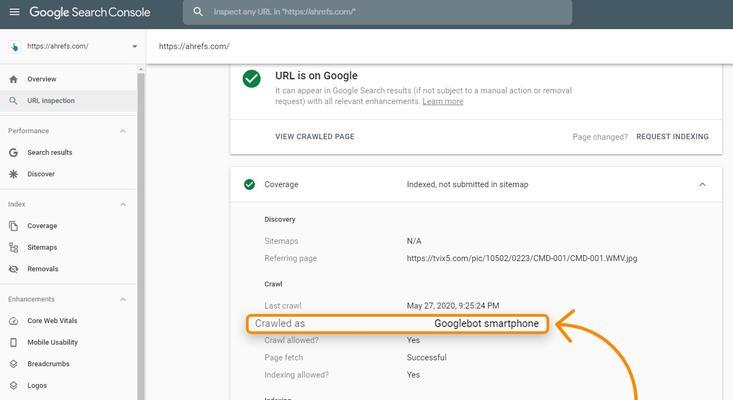Click the Removals crossed-eye icon

point(14,269)
